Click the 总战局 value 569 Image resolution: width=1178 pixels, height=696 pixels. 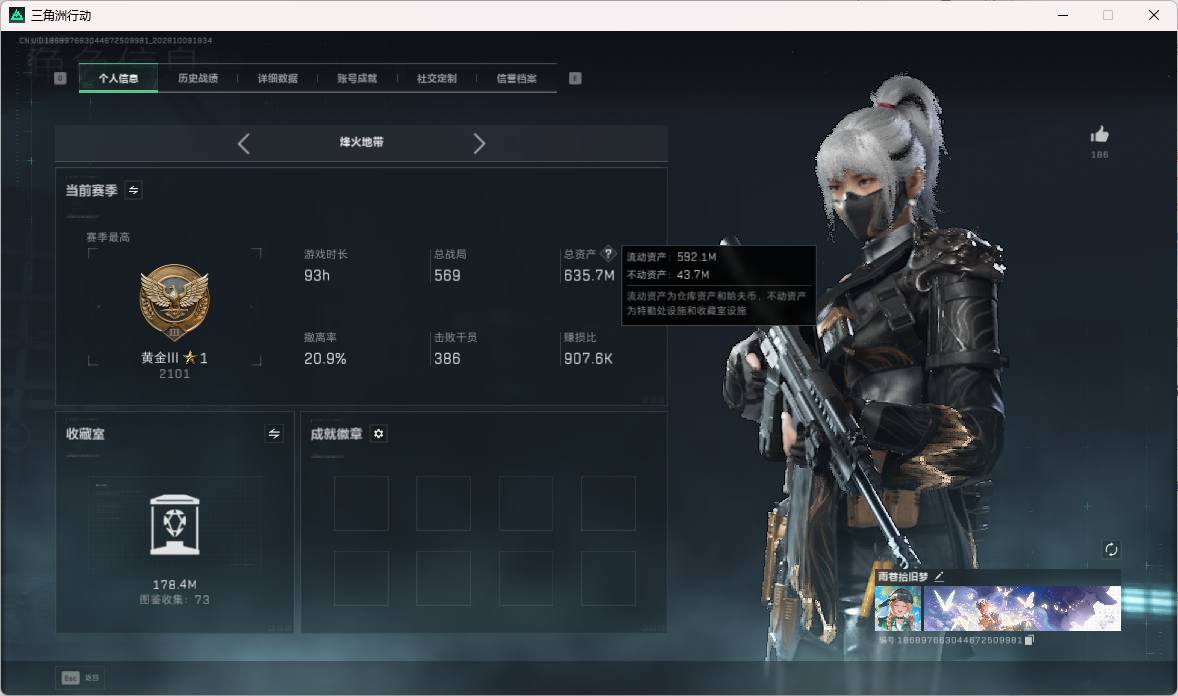click(447, 276)
